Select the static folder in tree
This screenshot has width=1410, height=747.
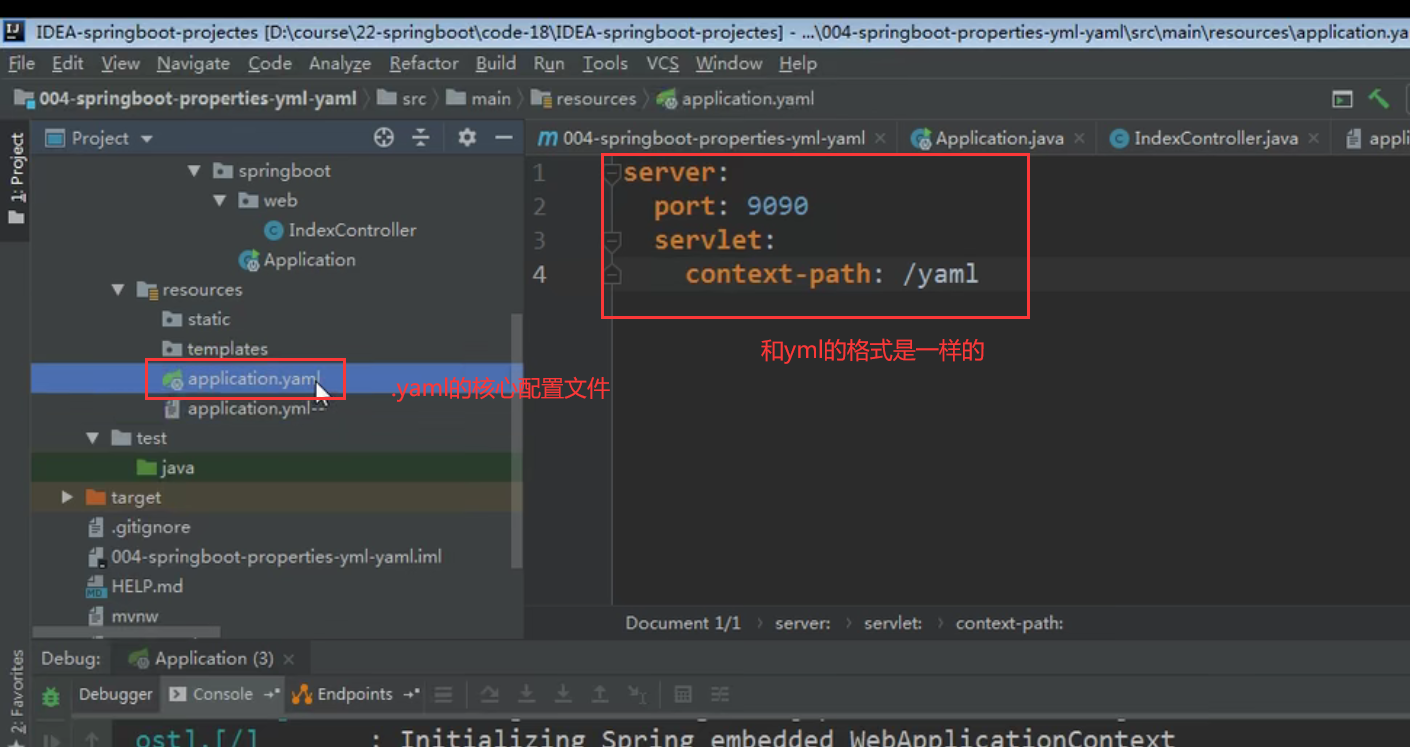197,319
